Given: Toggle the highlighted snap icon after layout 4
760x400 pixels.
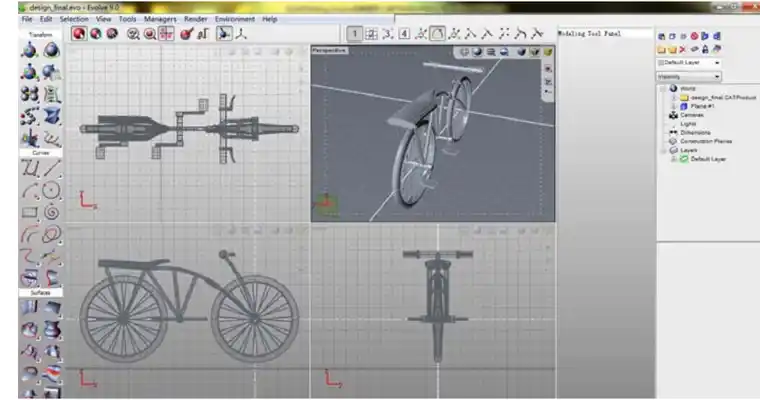Looking at the screenshot, I should click(437, 33).
